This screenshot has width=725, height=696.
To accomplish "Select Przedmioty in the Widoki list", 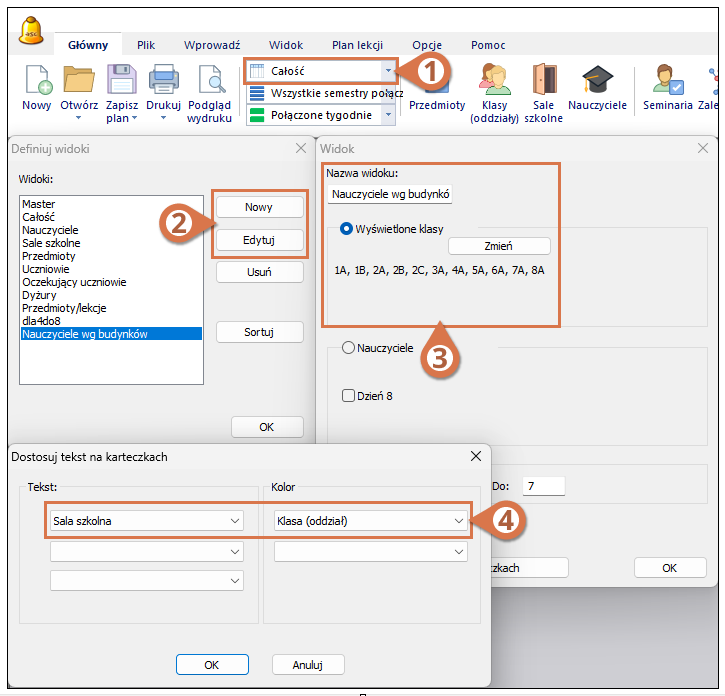I will tap(111, 256).
